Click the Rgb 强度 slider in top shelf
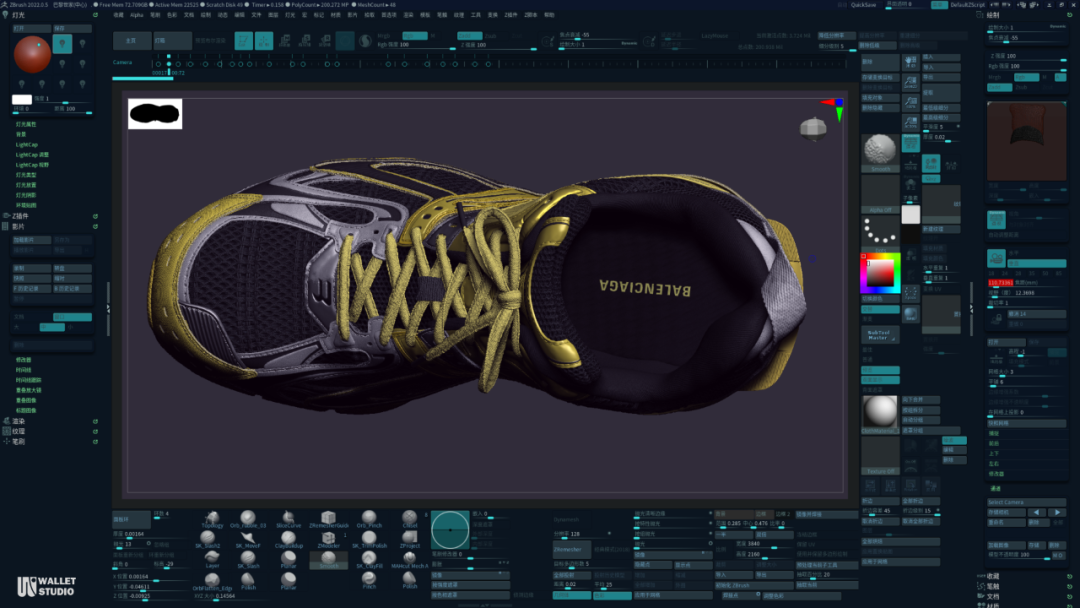Viewport: 1080px width, 608px height. coord(416,45)
